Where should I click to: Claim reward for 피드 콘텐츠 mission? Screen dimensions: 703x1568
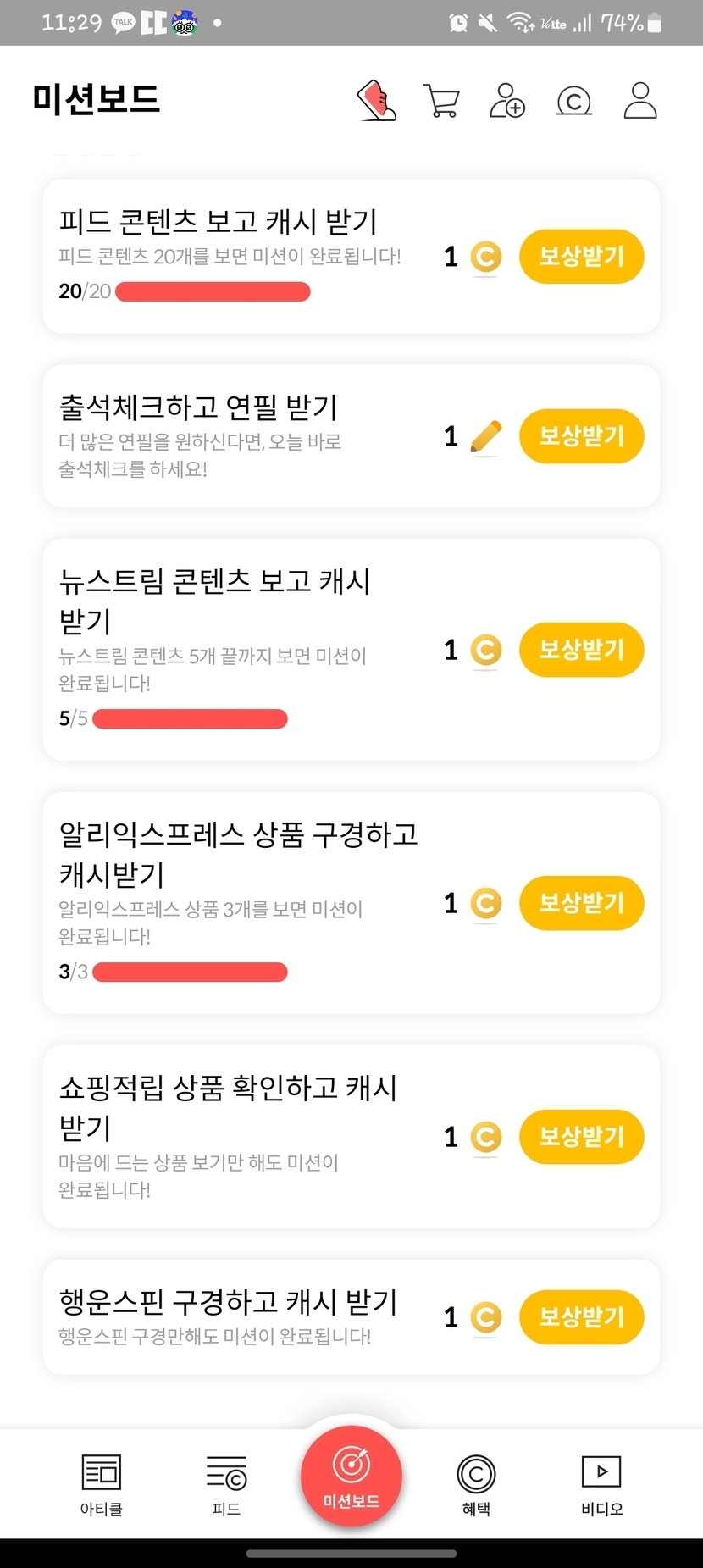click(x=581, y=257)
